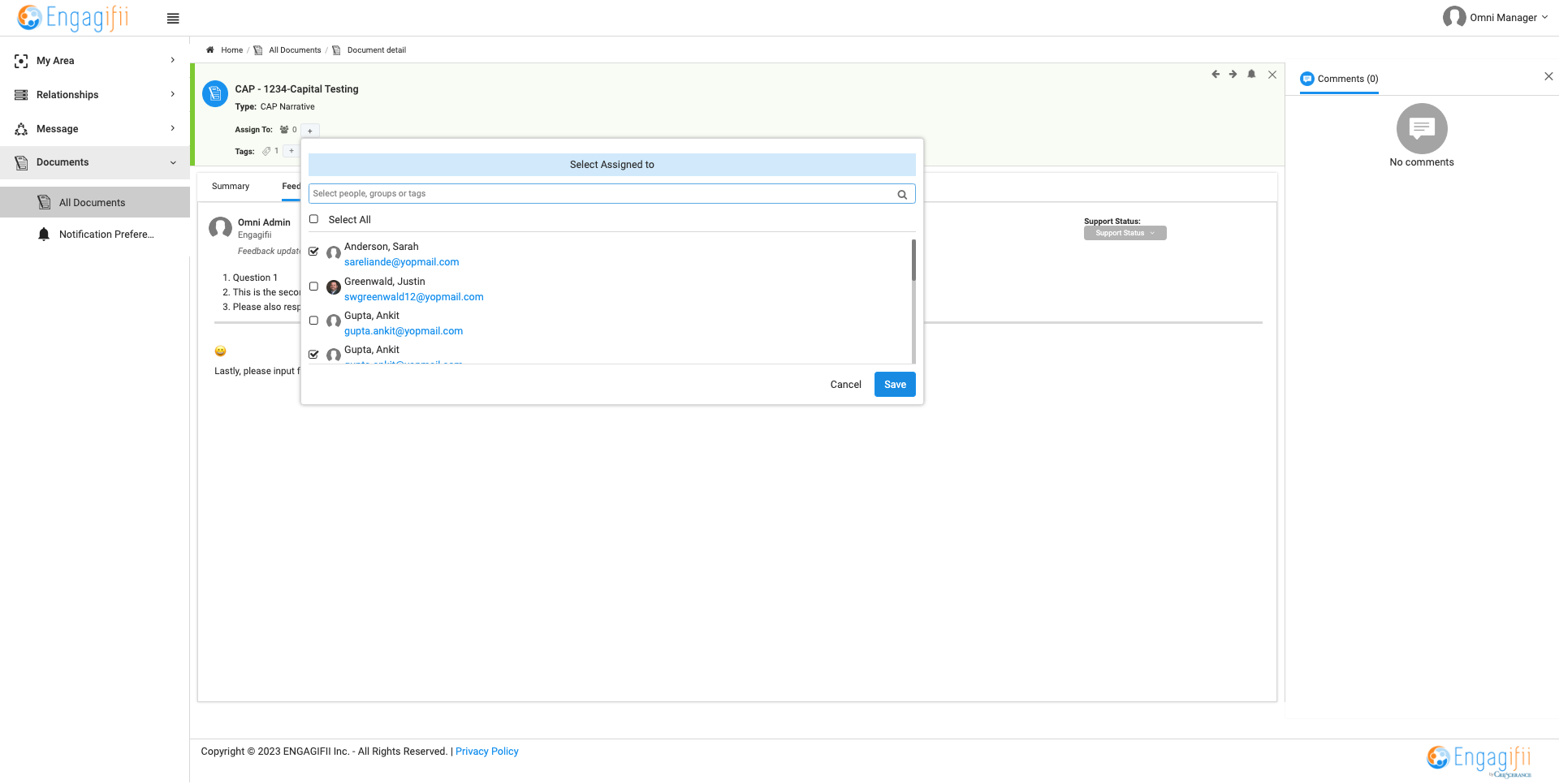Uncheck Anderson, Sarah checkbox
Image resolution: width=1559 pixels, height=784 pixels.
(313, 252)
